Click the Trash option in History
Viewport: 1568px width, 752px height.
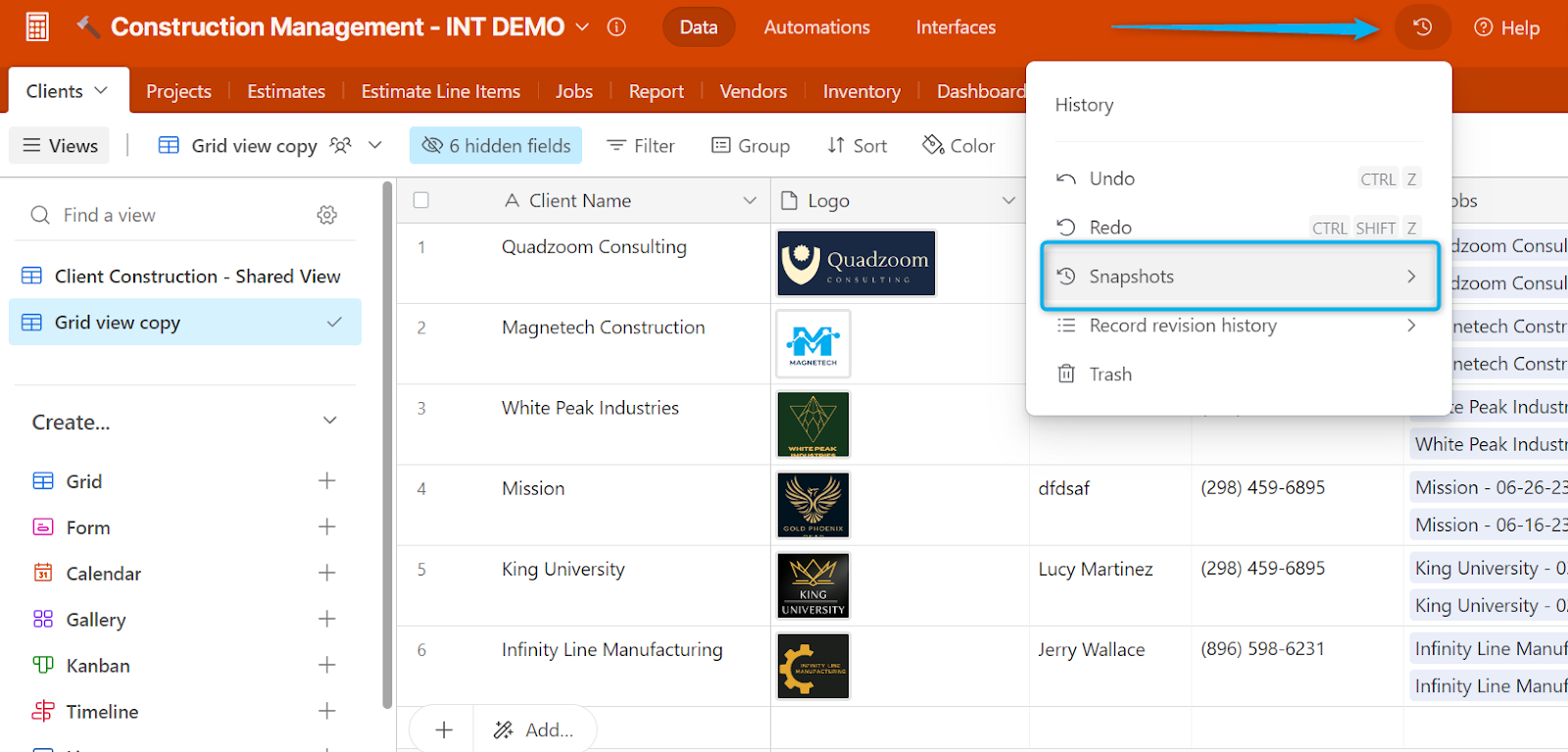(1110, 375)
